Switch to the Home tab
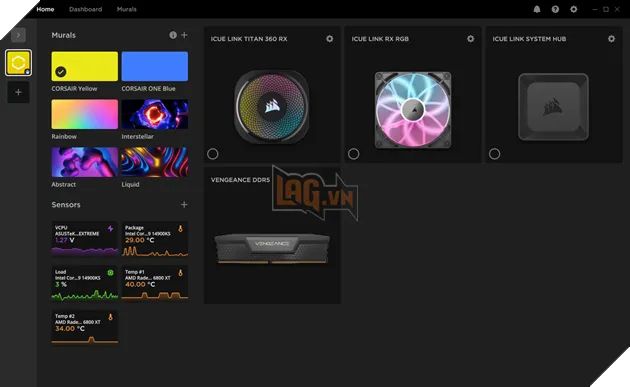The image size is (630, 387). tap(45, 9)
